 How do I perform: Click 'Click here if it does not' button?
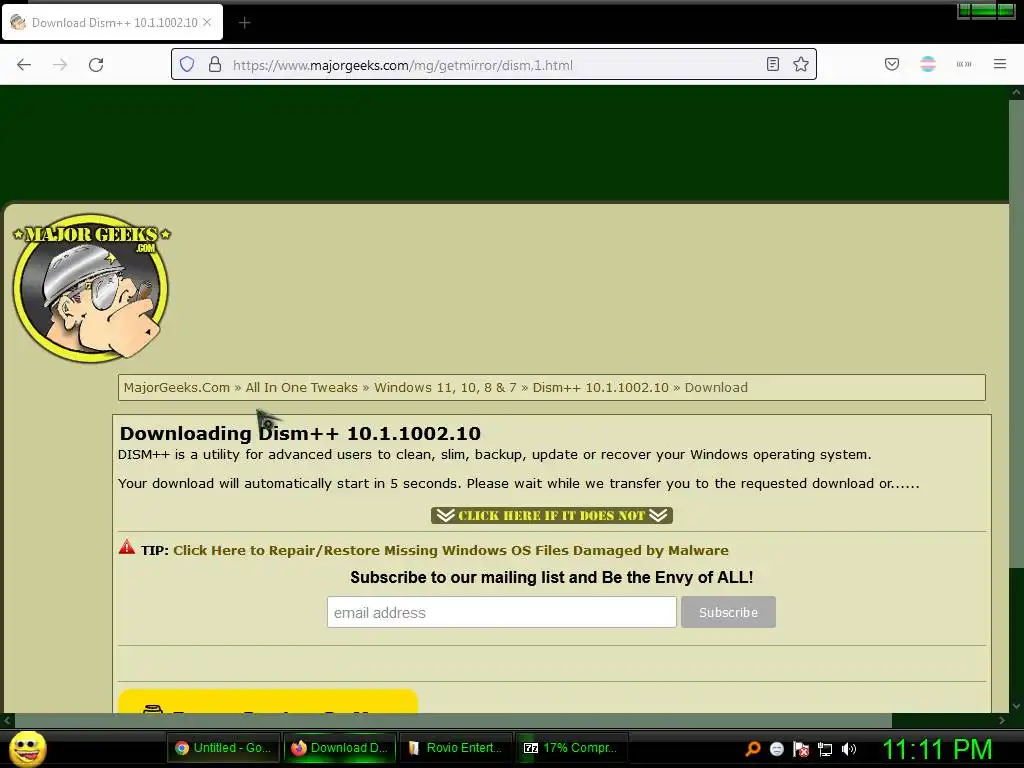point(551,515)
